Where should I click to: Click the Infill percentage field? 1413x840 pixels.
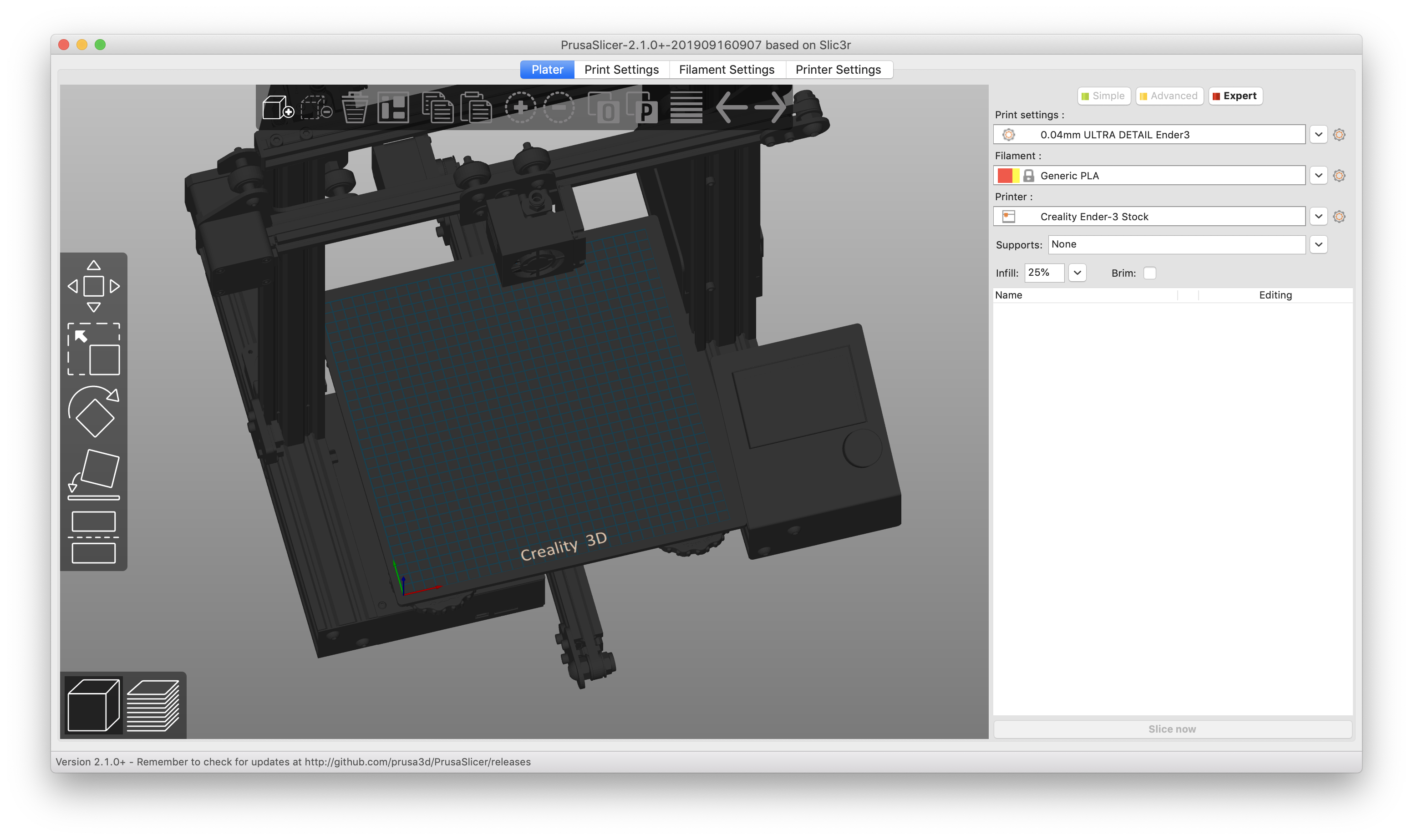pos(1043,273)
